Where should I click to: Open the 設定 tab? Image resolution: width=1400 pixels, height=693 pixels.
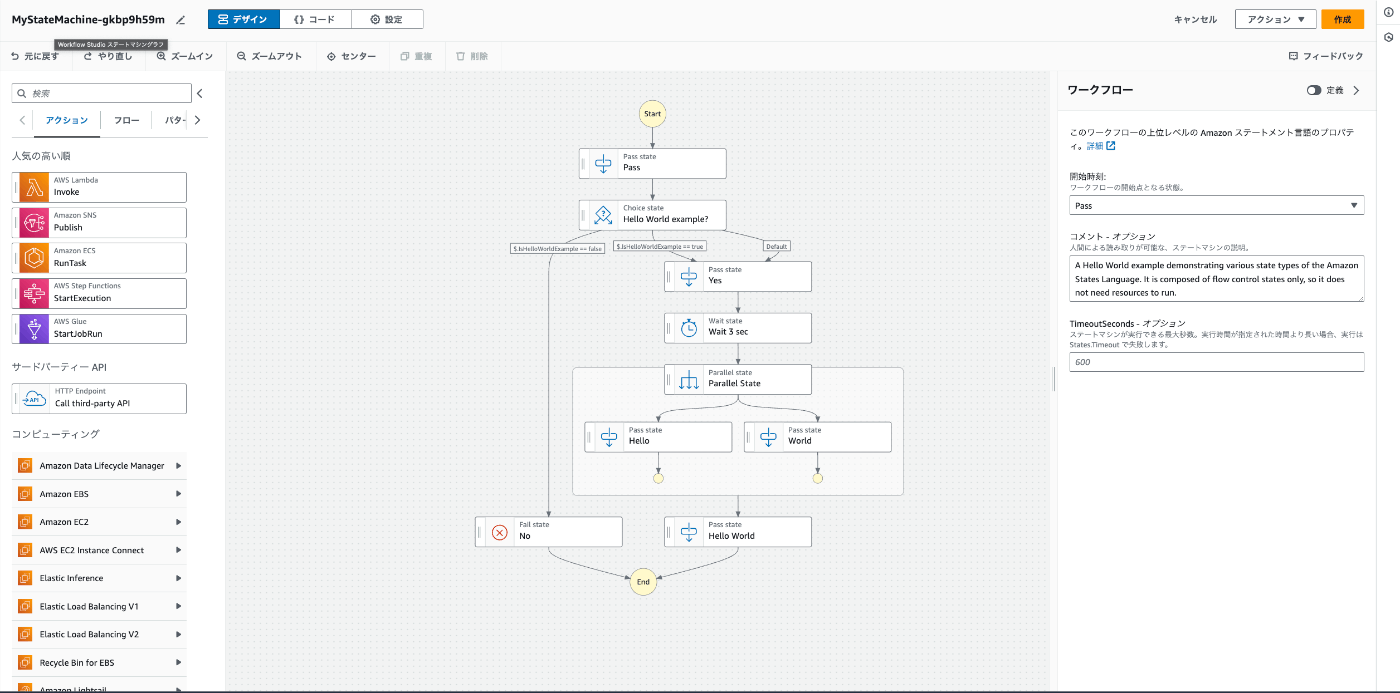tap(387, 19)
